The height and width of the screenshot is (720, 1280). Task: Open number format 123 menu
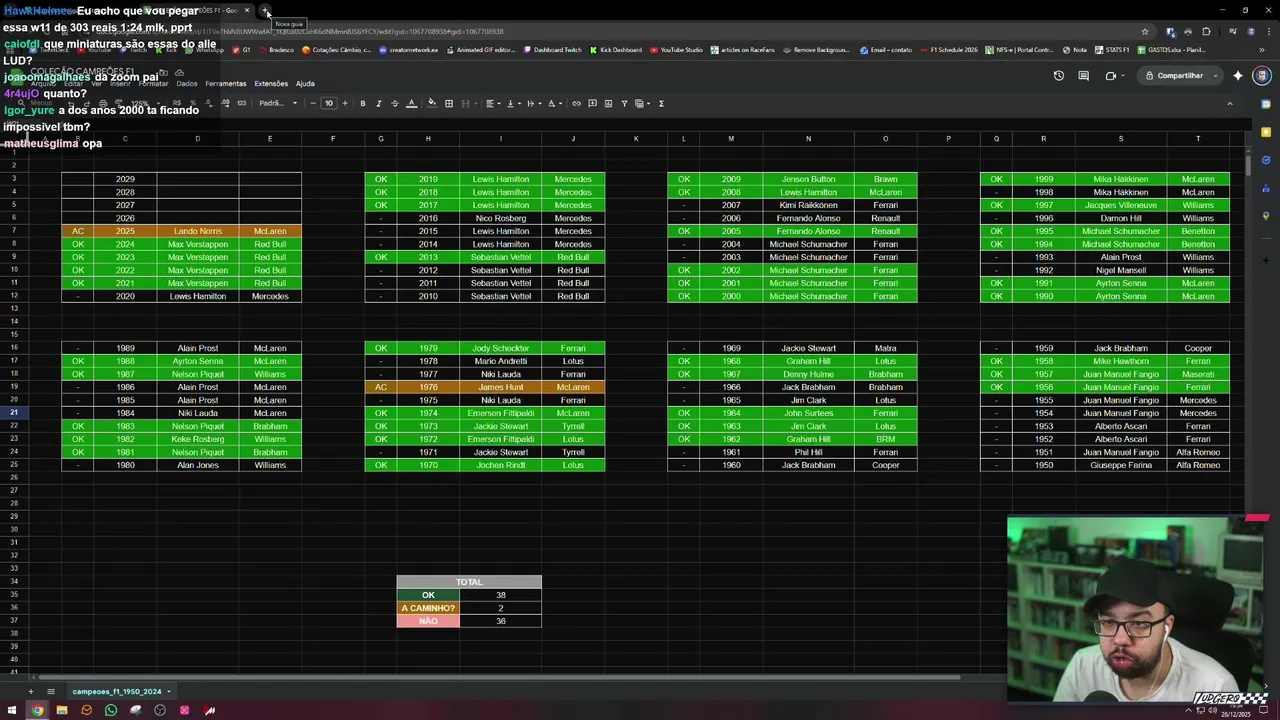tap(241, 103)
